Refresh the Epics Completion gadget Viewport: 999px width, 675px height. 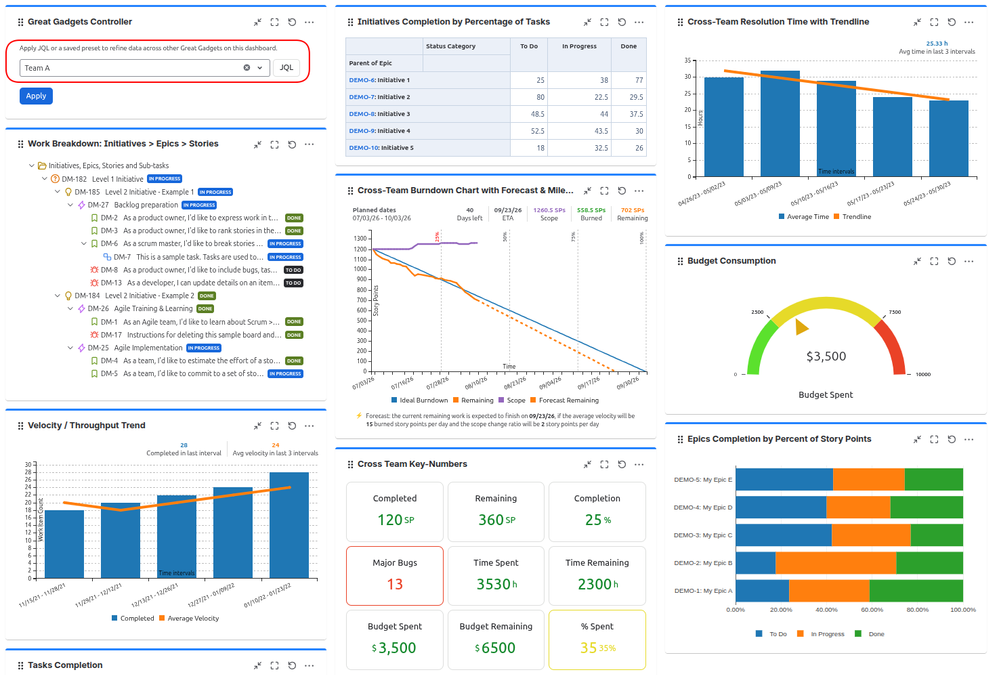point(952,439)
